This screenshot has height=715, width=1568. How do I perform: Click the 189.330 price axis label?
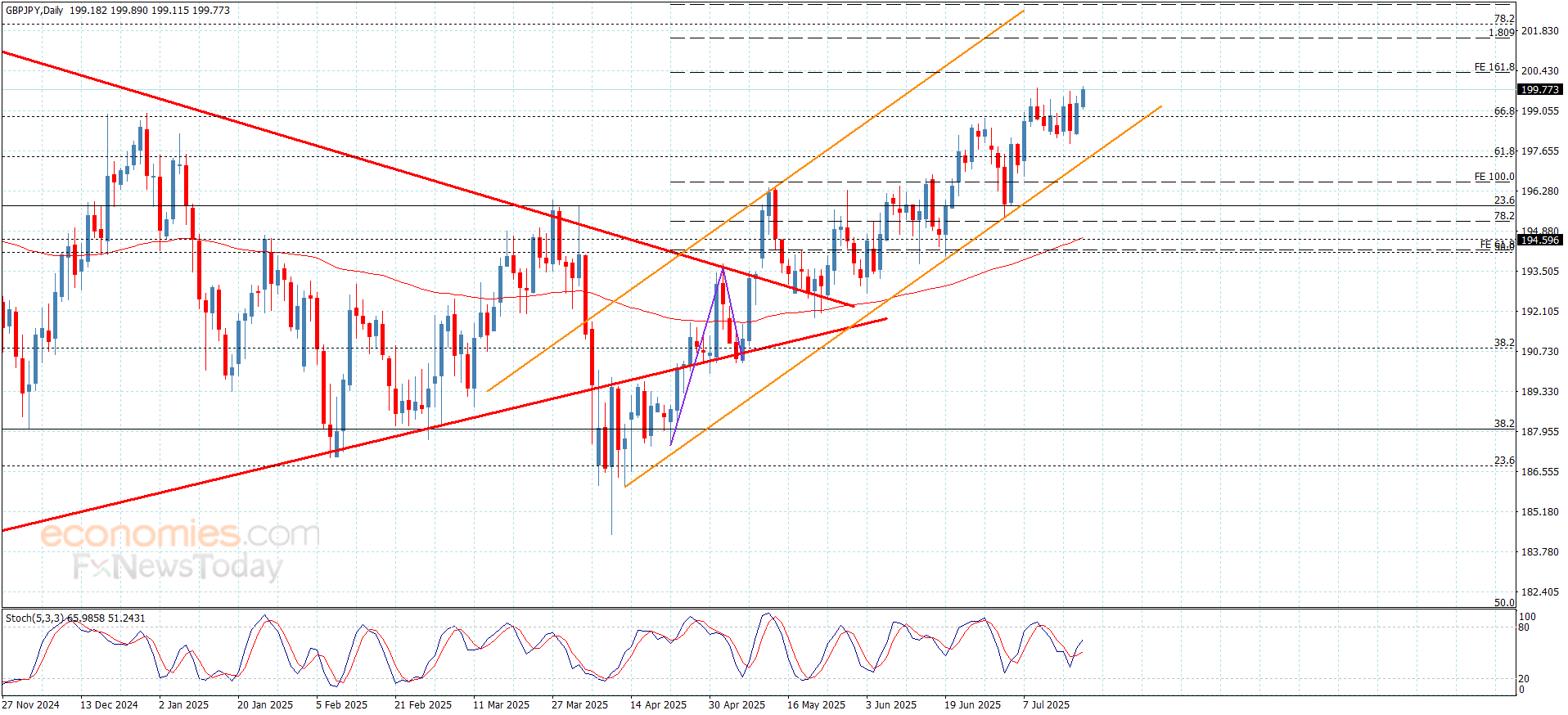tap(1539, 392)
